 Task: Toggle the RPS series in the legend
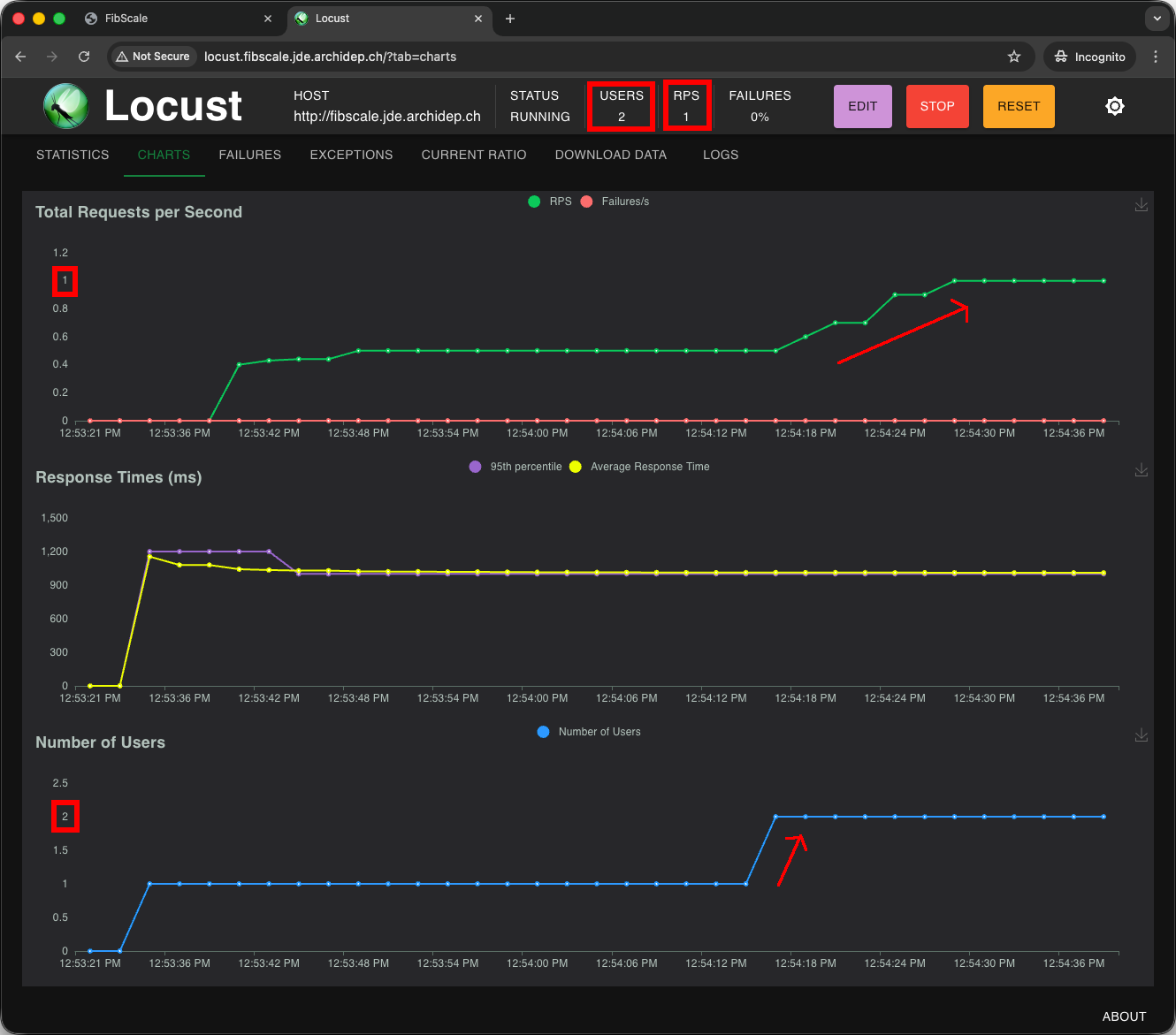click(x=549, y=201)
